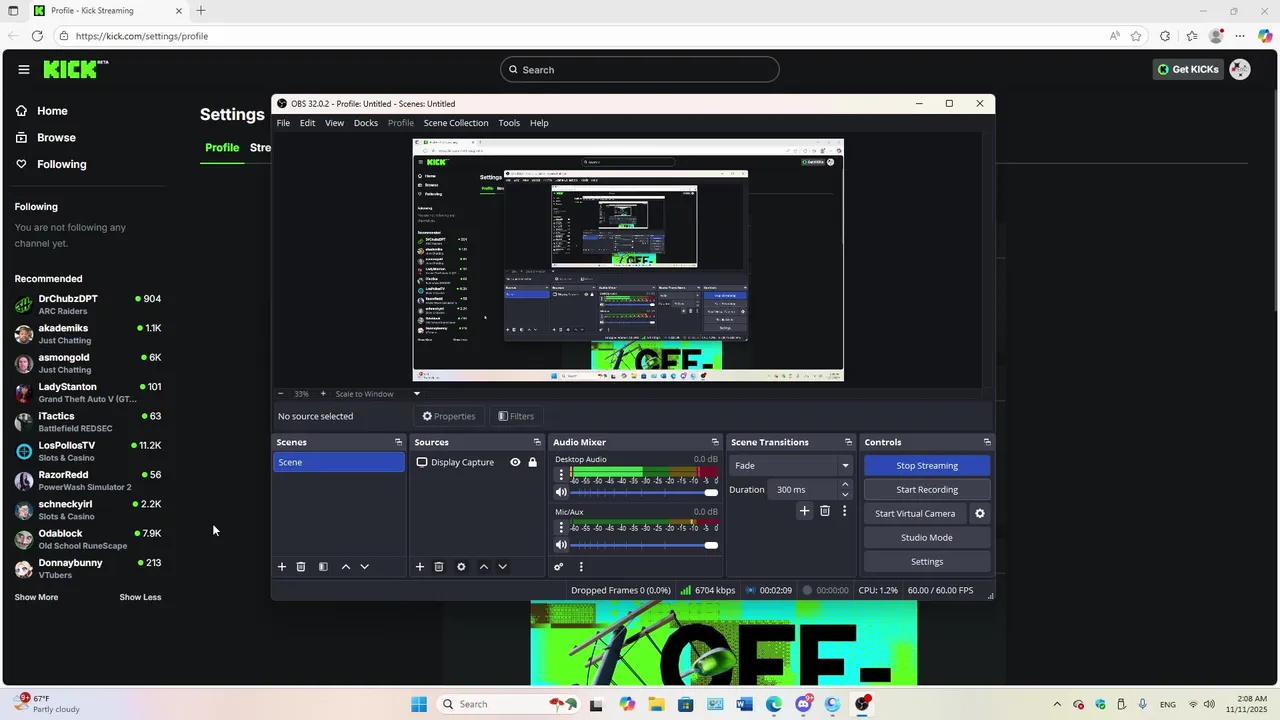Move scene down in Scenes panel
This screenshot has width=1280, height=720.
click(364, 567)
